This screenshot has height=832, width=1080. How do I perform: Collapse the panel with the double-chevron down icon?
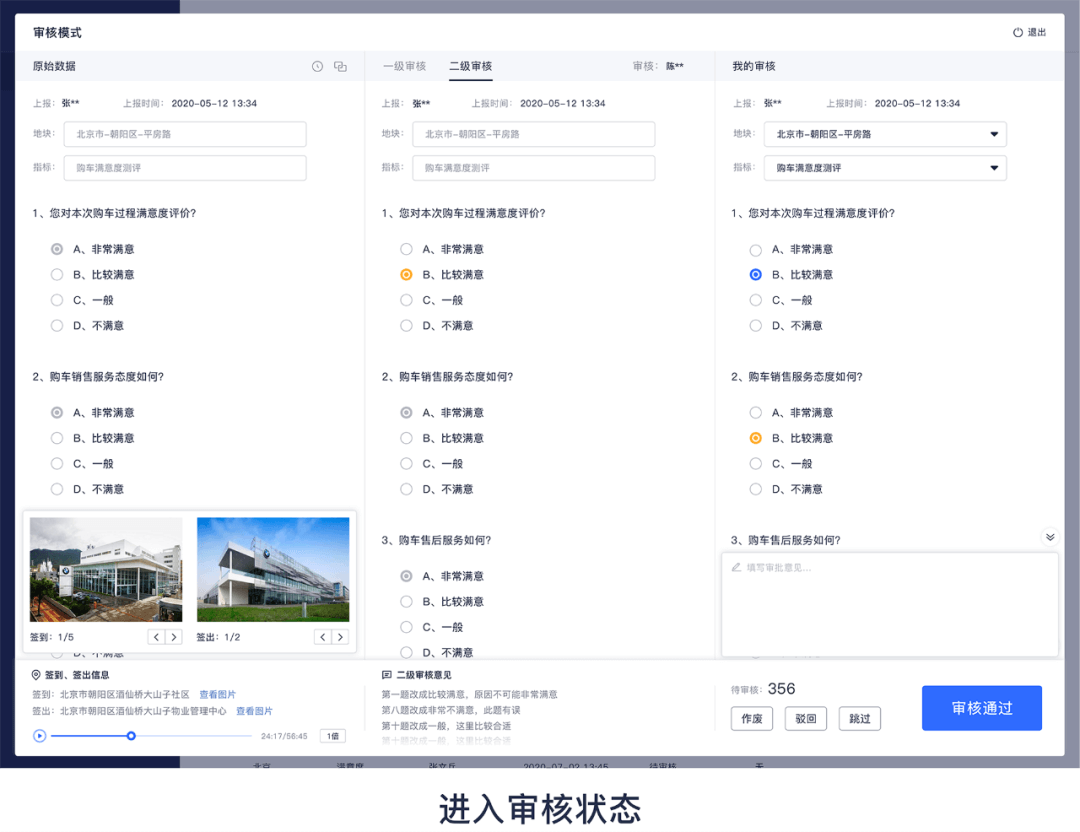click(1050, 537)
